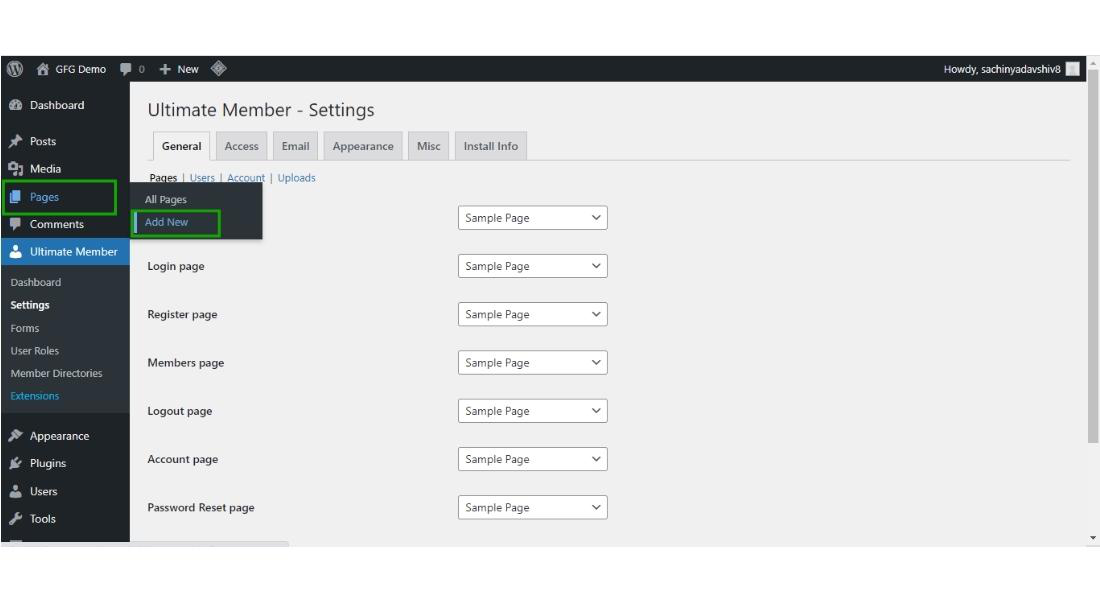Click the Comments speech bubble sidebar icon

[x=15, y=224]
